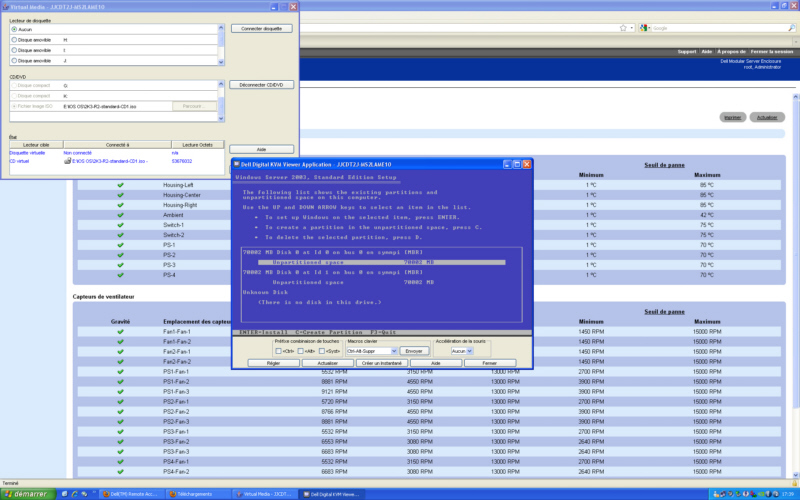
Task: Click the KVM Viewer title bar icon
Action: (x=237, y=164)
